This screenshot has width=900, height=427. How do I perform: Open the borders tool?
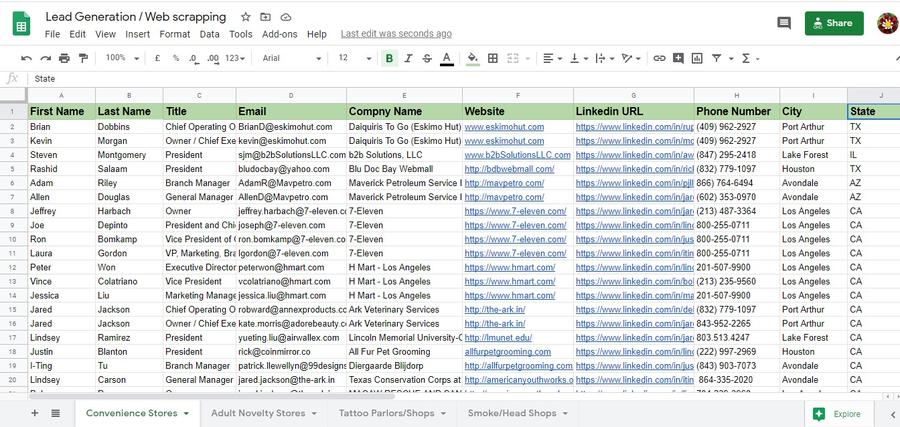(x=492, y=58)
